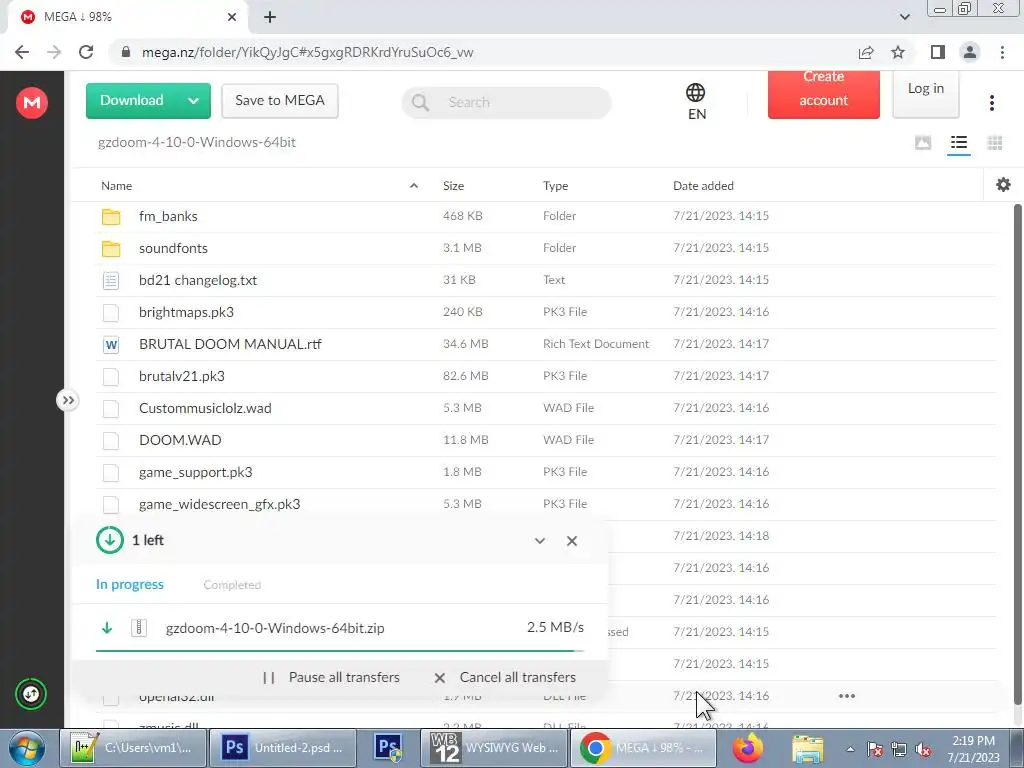Toggle browser side panel icon
This screenshot has width=1024, height=768.
click(938, 52)
